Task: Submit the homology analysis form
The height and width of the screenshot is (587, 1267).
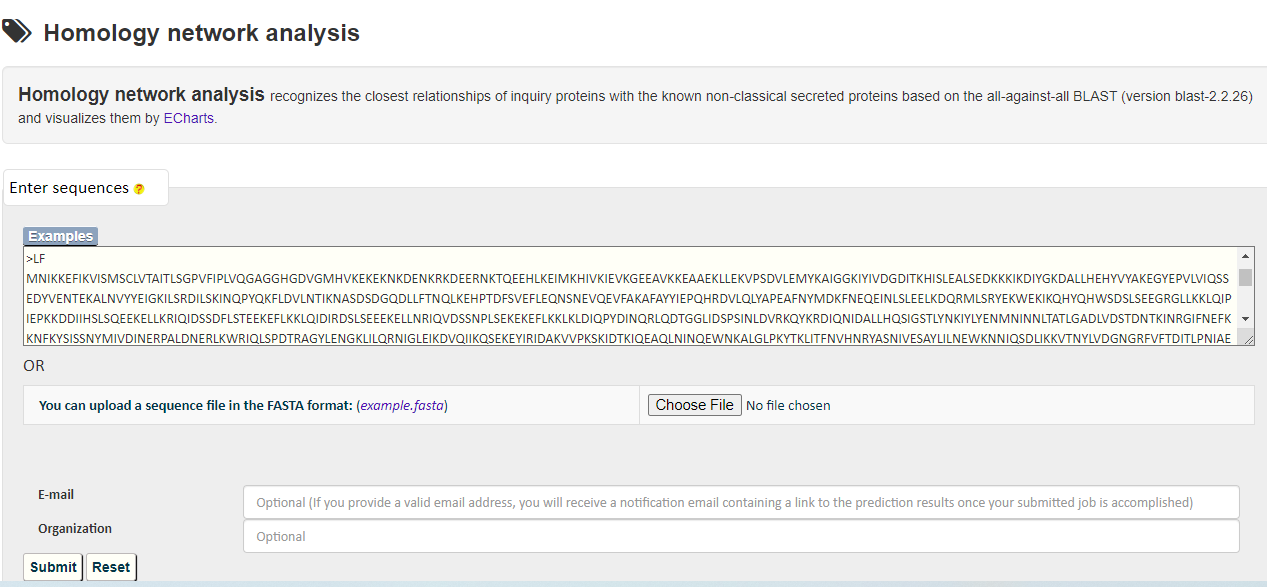Action: pyautogui.click(x=53, y=567)
